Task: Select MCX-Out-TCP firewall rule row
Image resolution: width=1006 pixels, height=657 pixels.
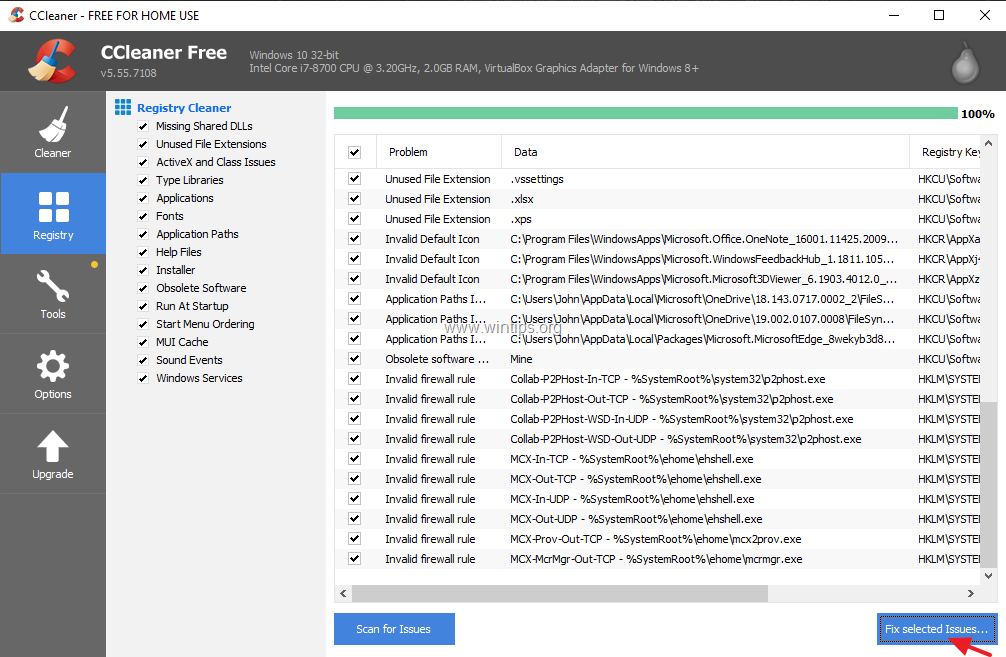Action: (658, 479)
